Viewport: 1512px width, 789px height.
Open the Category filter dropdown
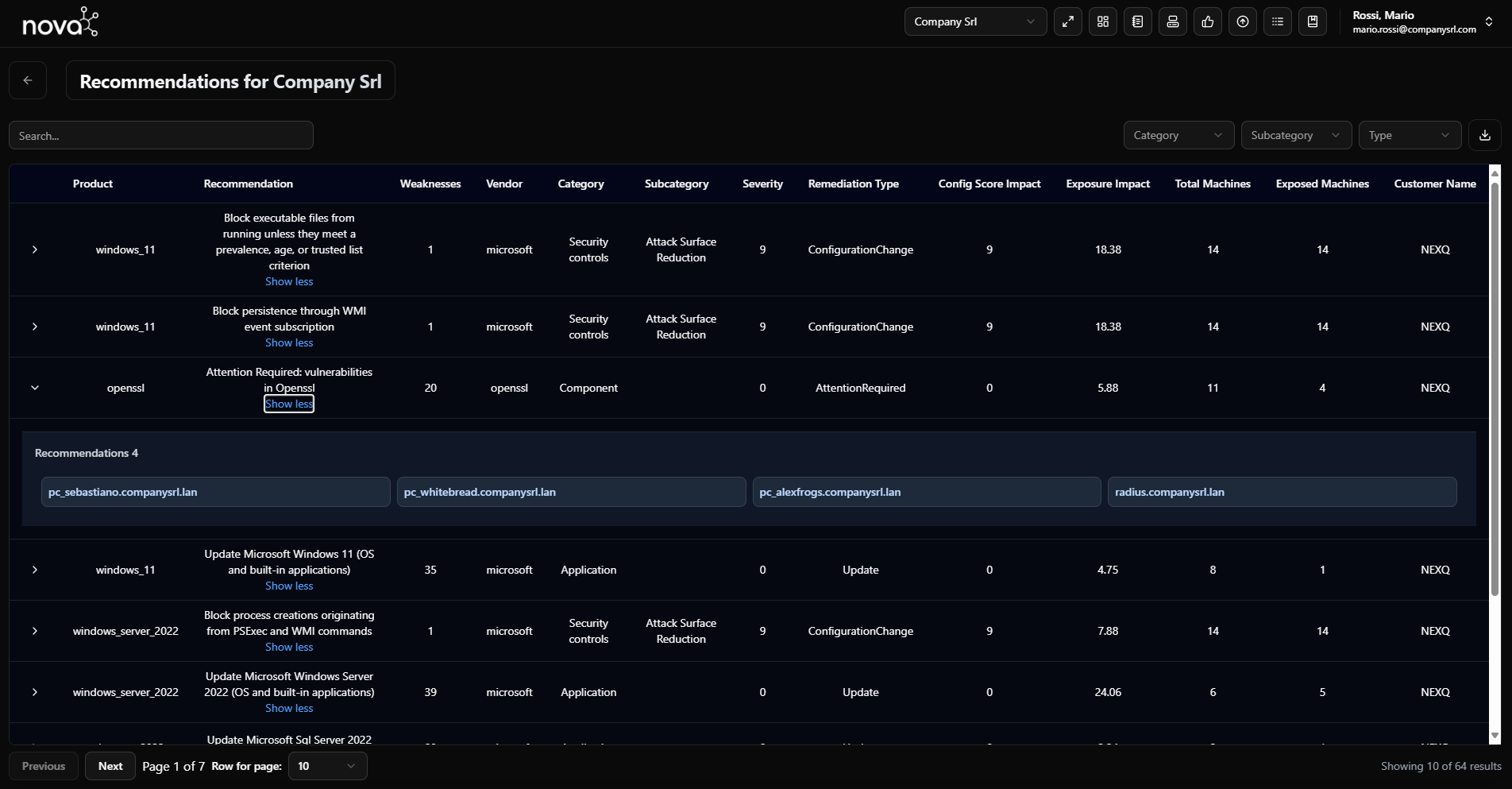pos(1178,135)
